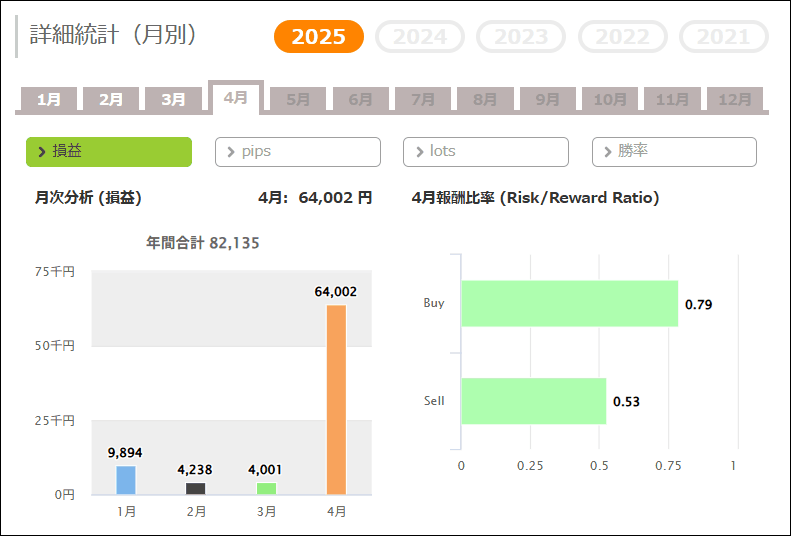Click the 4,238 value label
Viewport: 791px width, 536px height.
195,470
